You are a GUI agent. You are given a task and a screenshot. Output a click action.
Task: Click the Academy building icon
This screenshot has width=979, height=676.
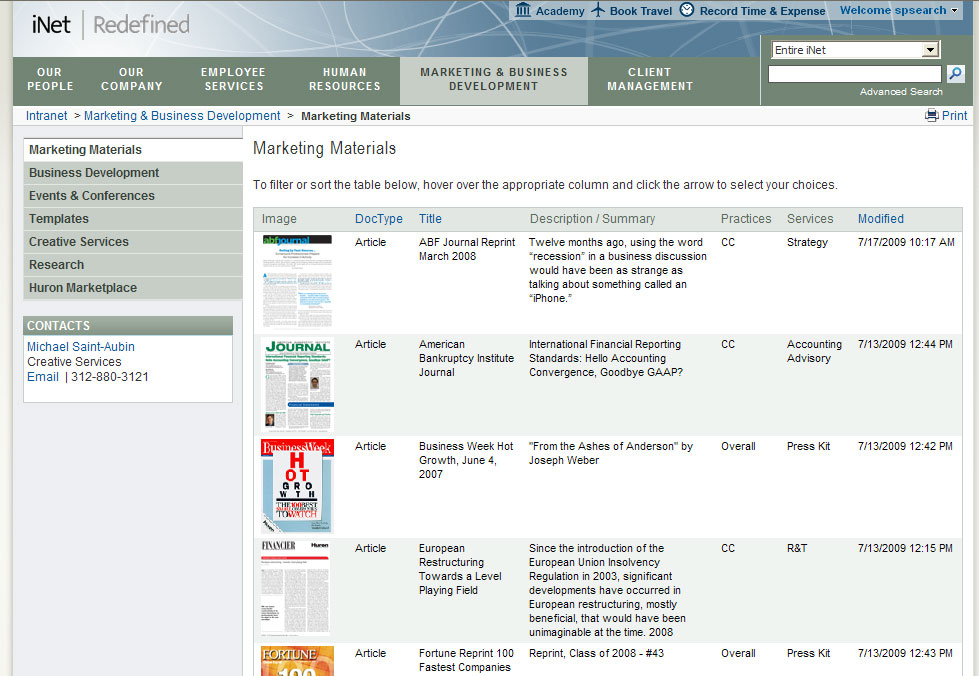click(523, 10)
